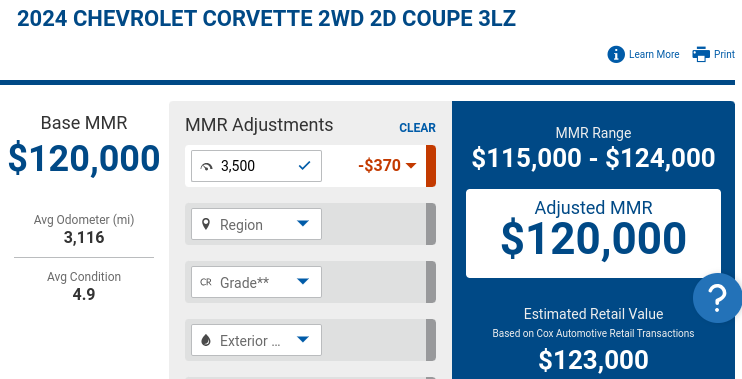Click the CR grade icon
Image resolution: width=742 pixels, height=379 pixels.
click(206, 282)
